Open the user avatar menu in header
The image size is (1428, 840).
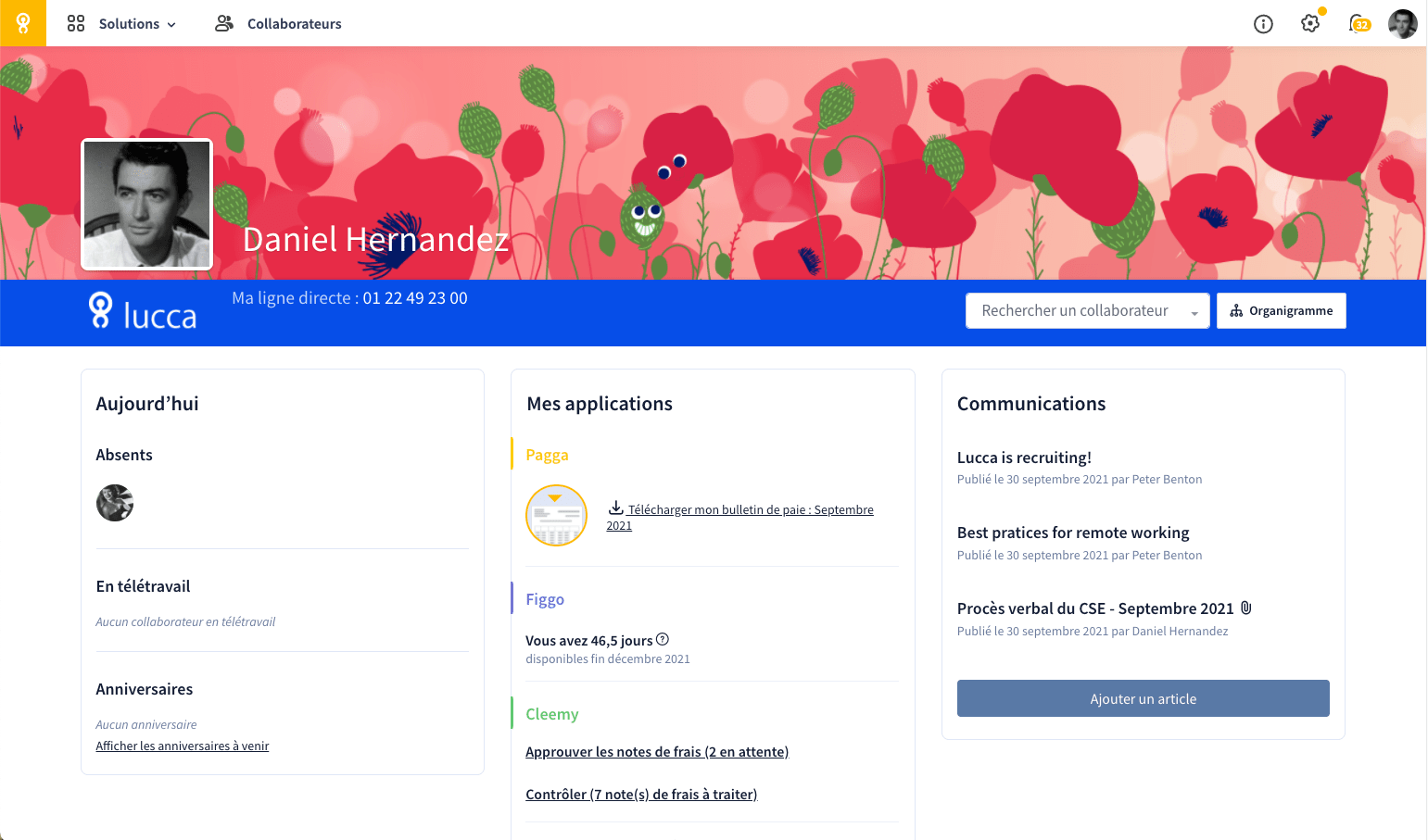(x=1403, y=24)
